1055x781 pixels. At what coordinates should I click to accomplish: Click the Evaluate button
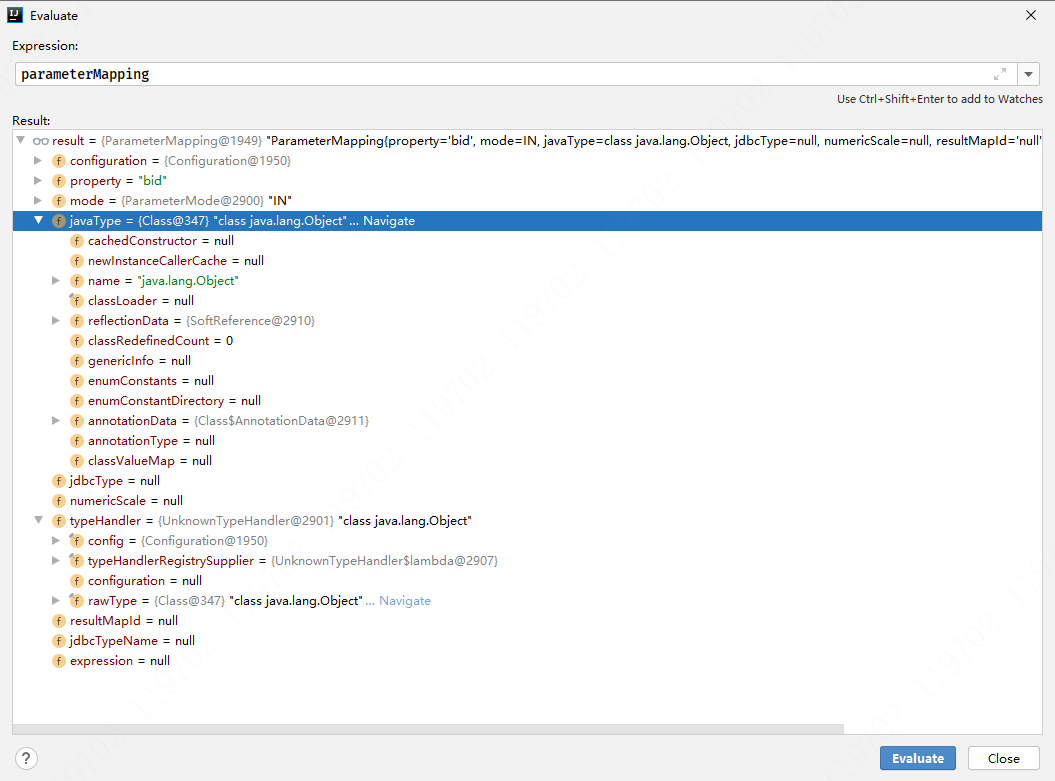click(917, 758)
